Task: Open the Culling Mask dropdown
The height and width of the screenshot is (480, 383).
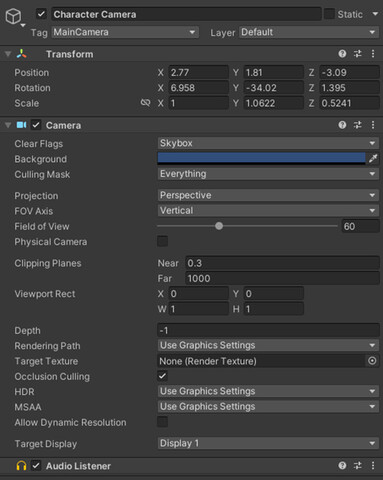Action: coord(268,174)
